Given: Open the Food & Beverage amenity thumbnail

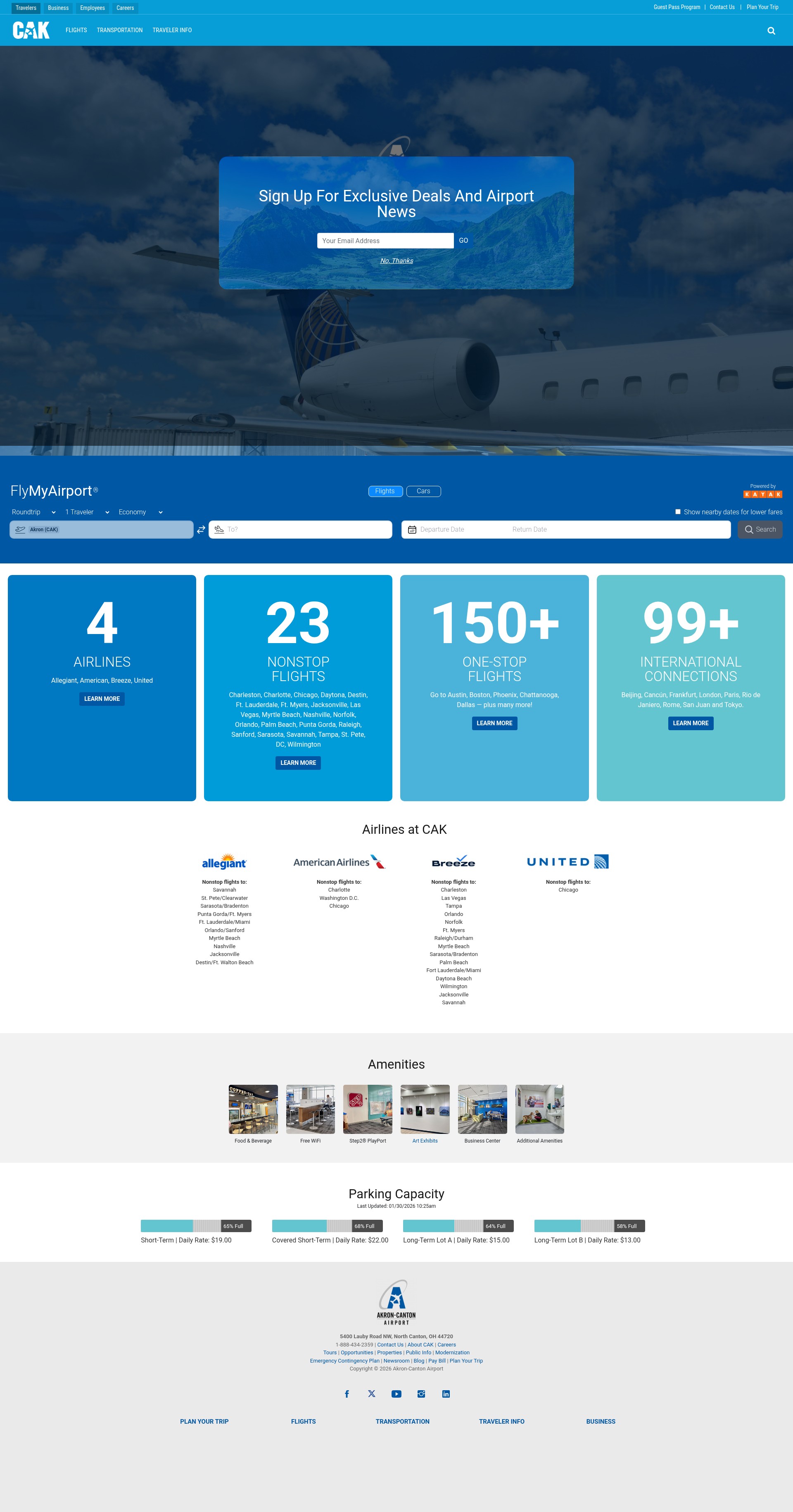Looking at the screenshot, I should tap(253, 1109).
